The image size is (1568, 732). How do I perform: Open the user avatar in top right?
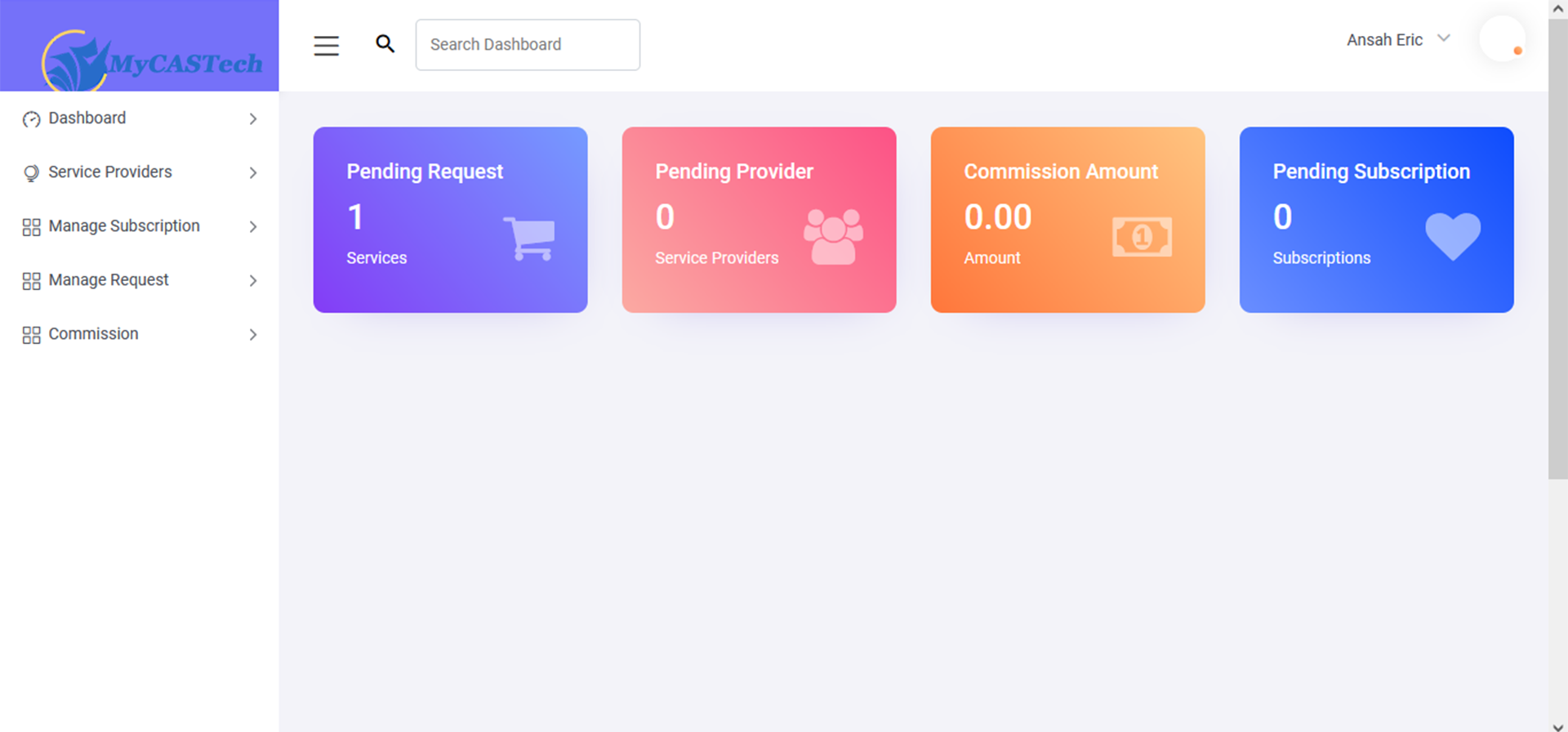[1502, 39]
